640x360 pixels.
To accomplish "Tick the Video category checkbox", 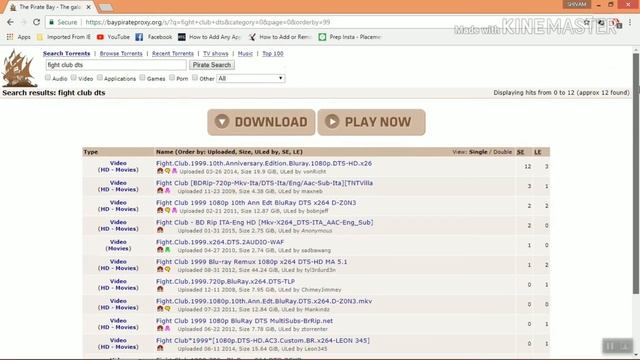I will [73, 77].
